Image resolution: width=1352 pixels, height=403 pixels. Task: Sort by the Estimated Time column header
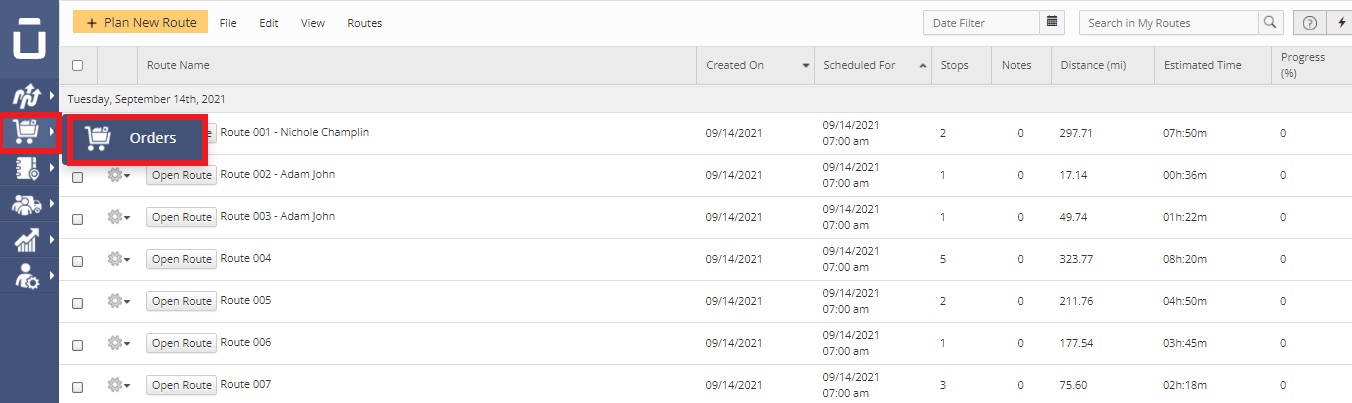[1212, 65]
